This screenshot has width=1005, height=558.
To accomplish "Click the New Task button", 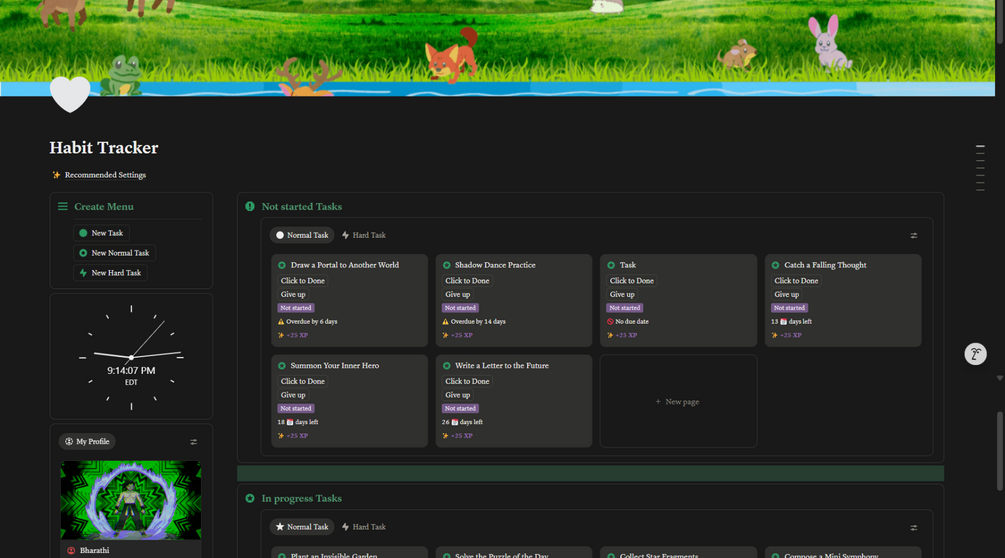I will [101, 233].
